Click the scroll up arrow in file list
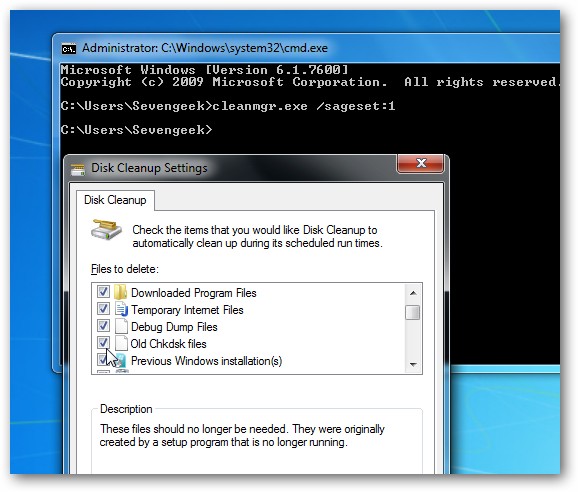 pos(413,293)
